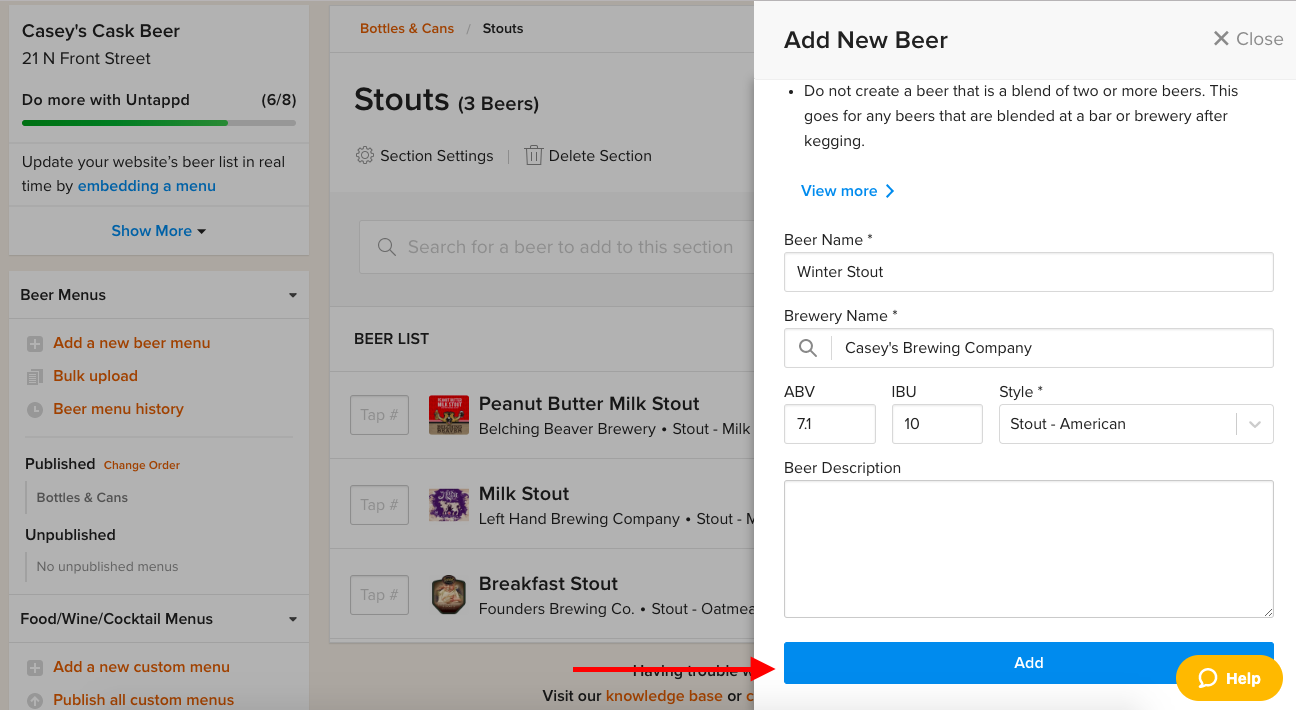Click the Breakfast Stout beer name
This screenshot has width=1296, height=710.
pos(548,584)
